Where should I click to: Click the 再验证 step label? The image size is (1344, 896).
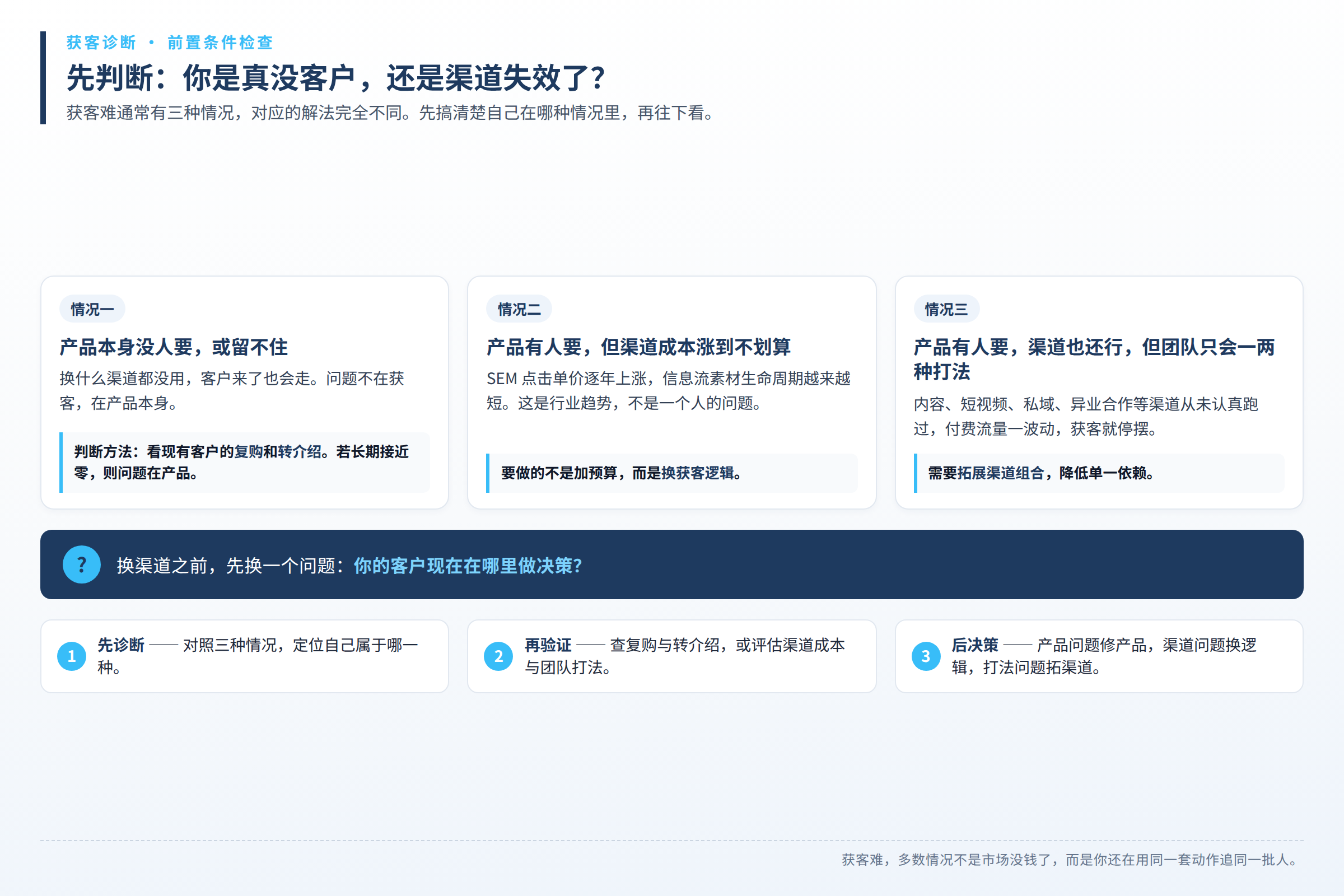(x=548, y=645)
